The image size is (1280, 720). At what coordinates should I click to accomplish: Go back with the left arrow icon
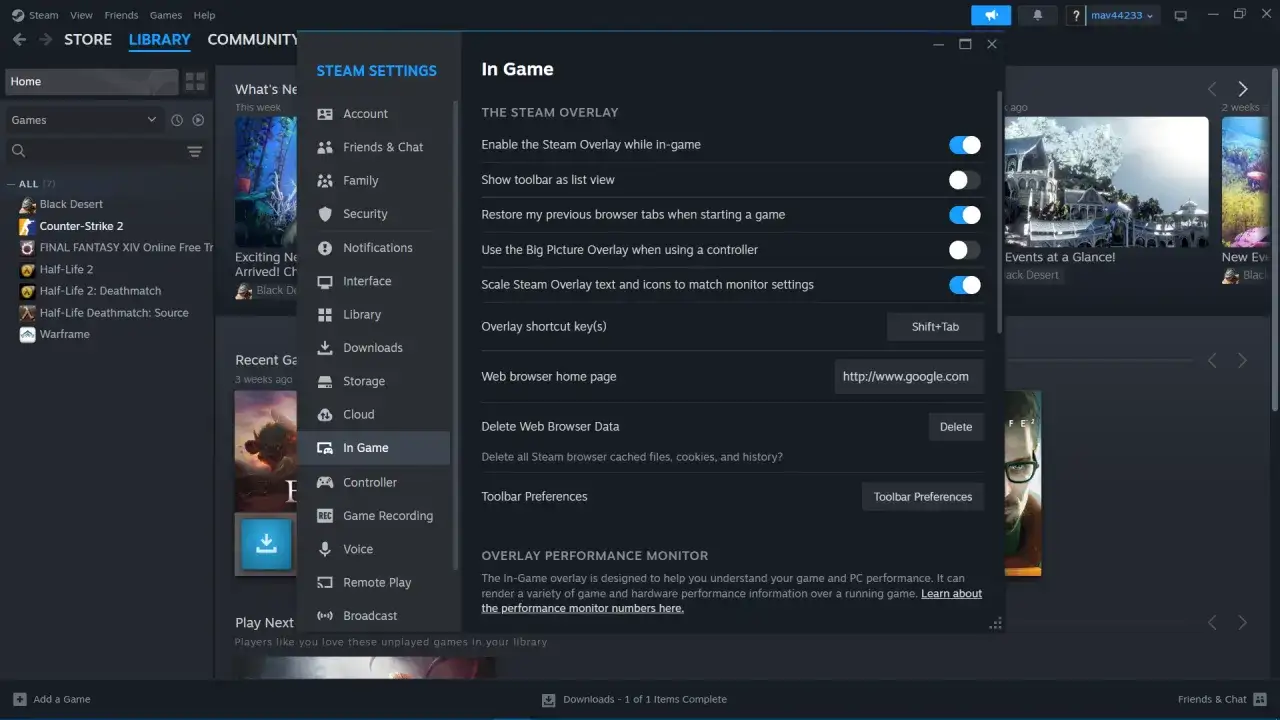click(x=19, y=39)
